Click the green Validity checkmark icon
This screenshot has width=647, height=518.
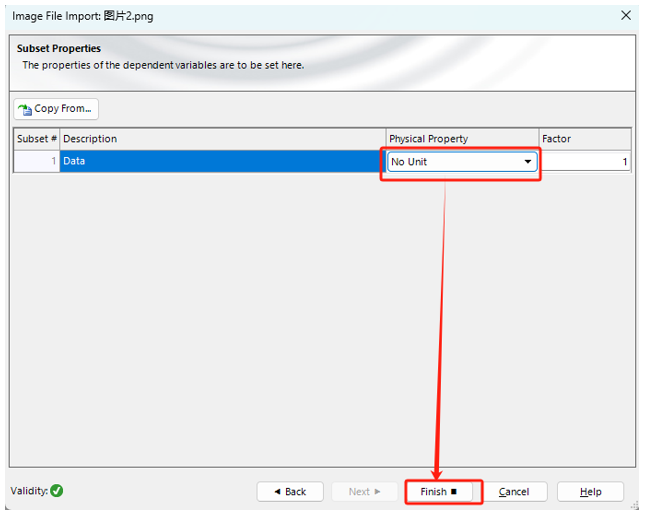coord(57,491)
